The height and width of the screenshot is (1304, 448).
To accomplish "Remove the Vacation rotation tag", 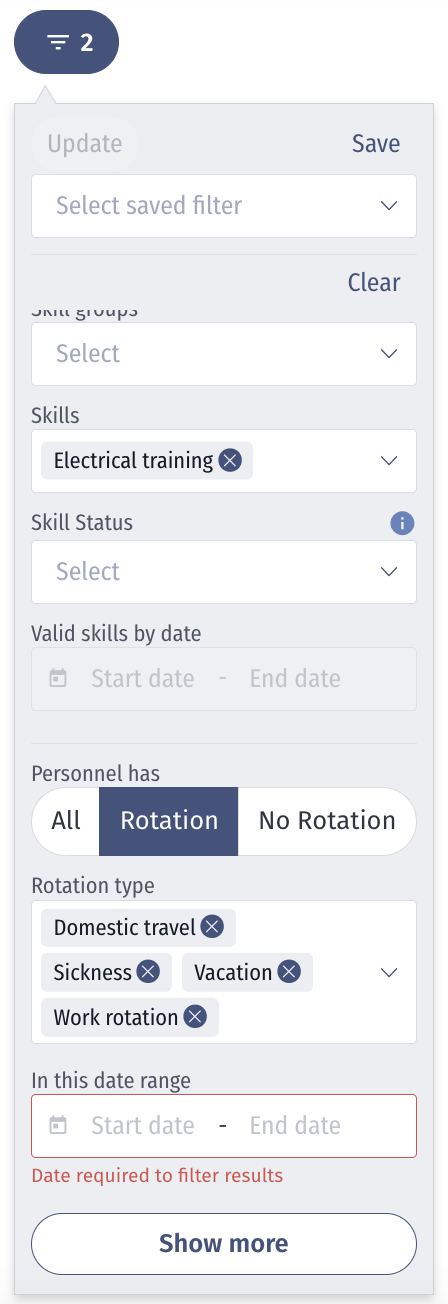I will [x=289, y=972].
